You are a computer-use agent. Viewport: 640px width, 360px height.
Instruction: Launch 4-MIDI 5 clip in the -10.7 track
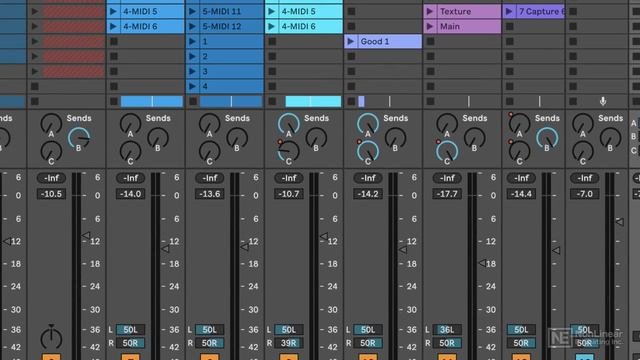pos(271,11)
